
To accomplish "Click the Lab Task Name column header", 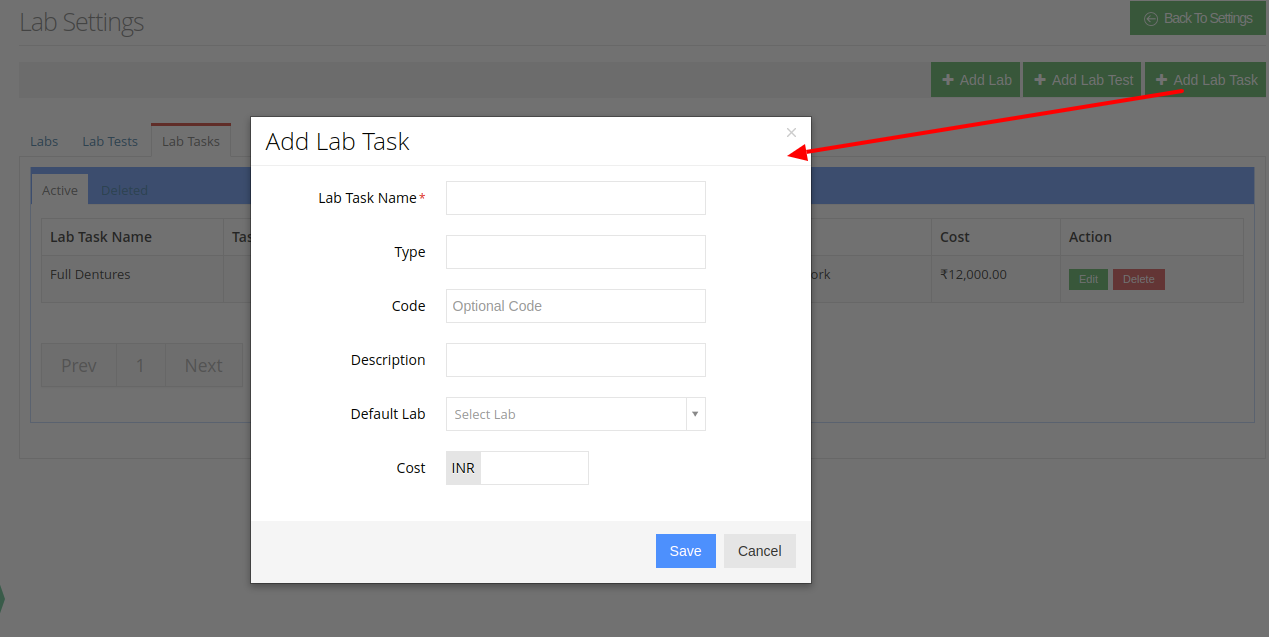I will [133, 237].
